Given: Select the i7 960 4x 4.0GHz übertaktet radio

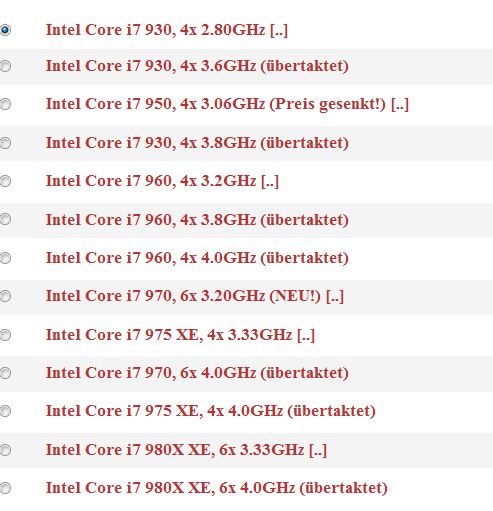Looking at the screenshot, I should (5, 258).
